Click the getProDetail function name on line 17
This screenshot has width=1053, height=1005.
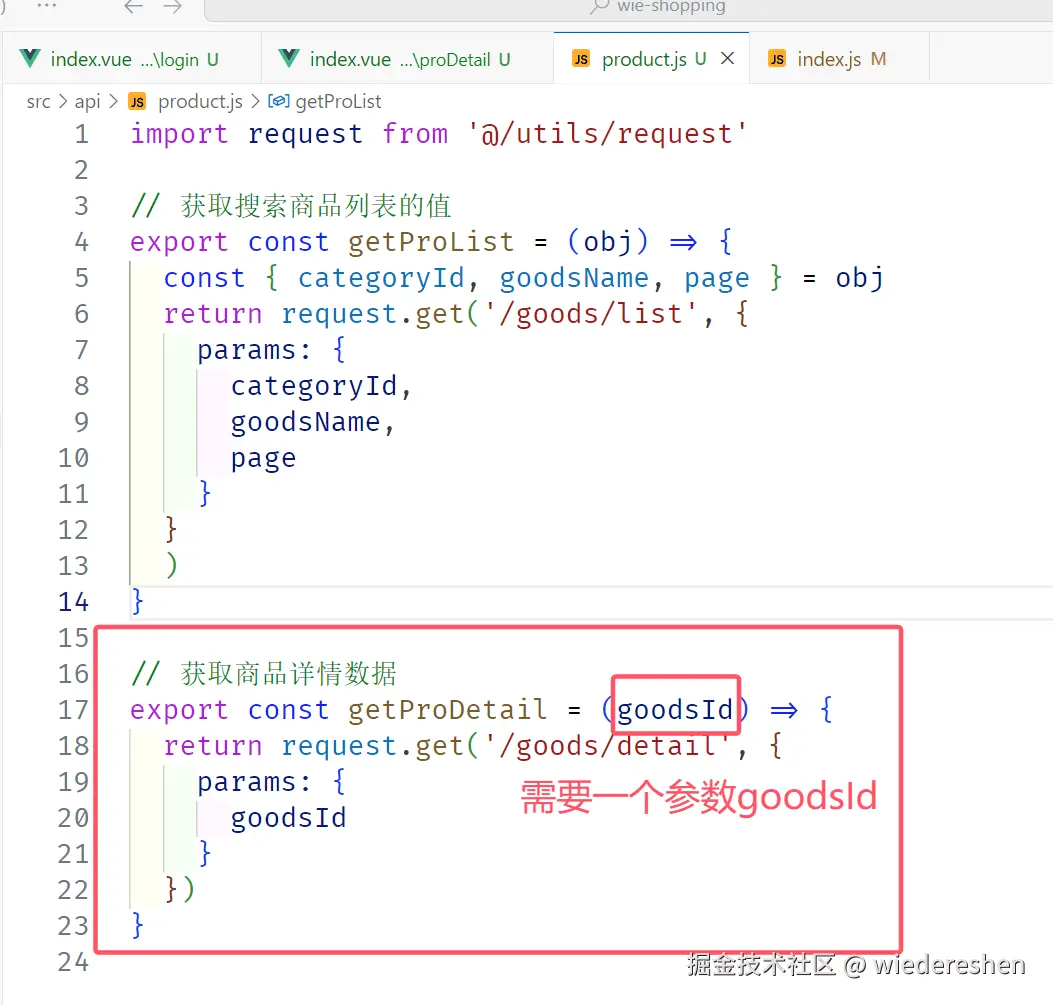point(447,710)
